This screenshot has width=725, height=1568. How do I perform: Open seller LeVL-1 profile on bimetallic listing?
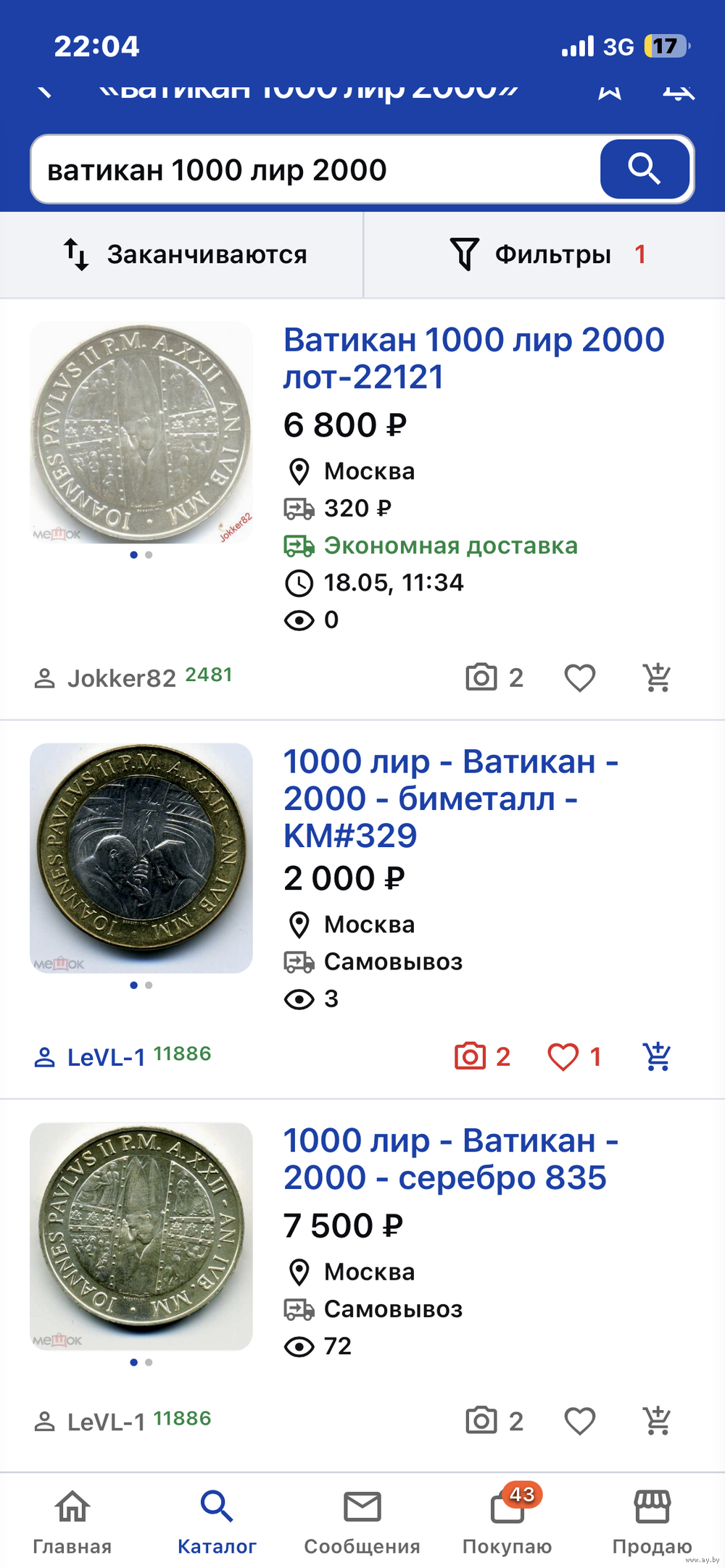106,1057
